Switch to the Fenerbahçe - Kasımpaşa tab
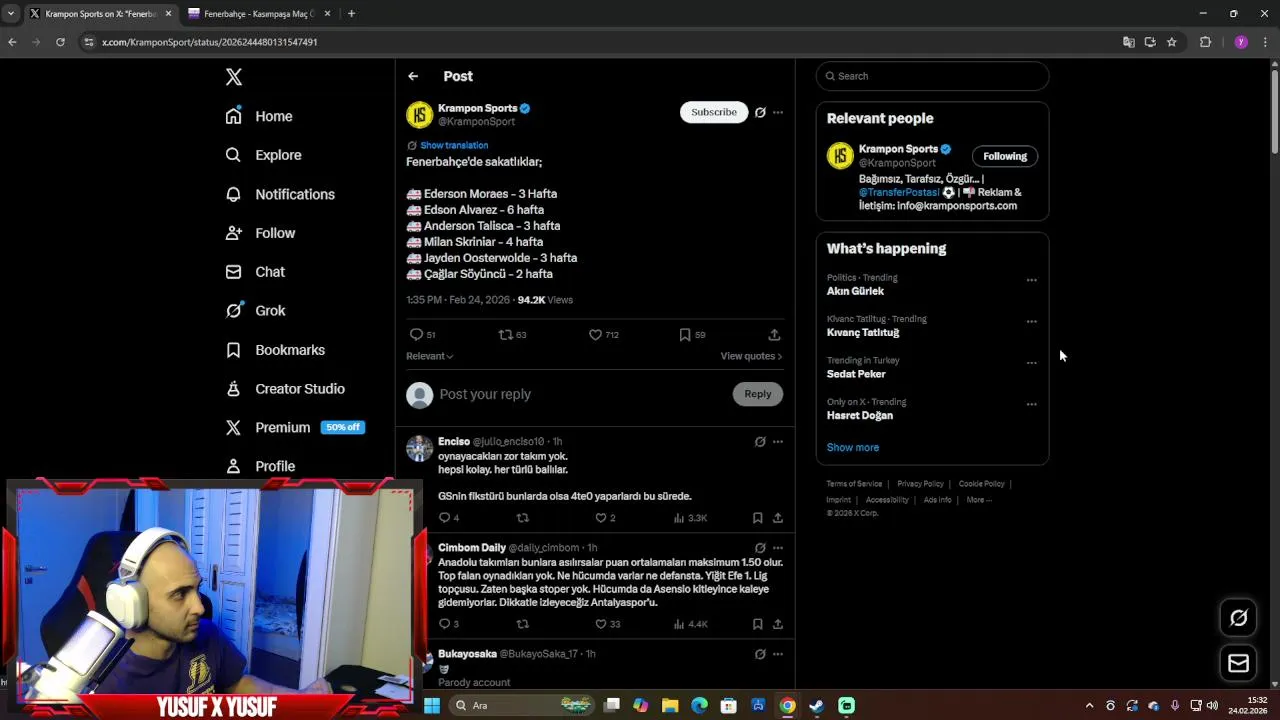This screenshot has width=1280, height=720. click(x=259, y=14)
